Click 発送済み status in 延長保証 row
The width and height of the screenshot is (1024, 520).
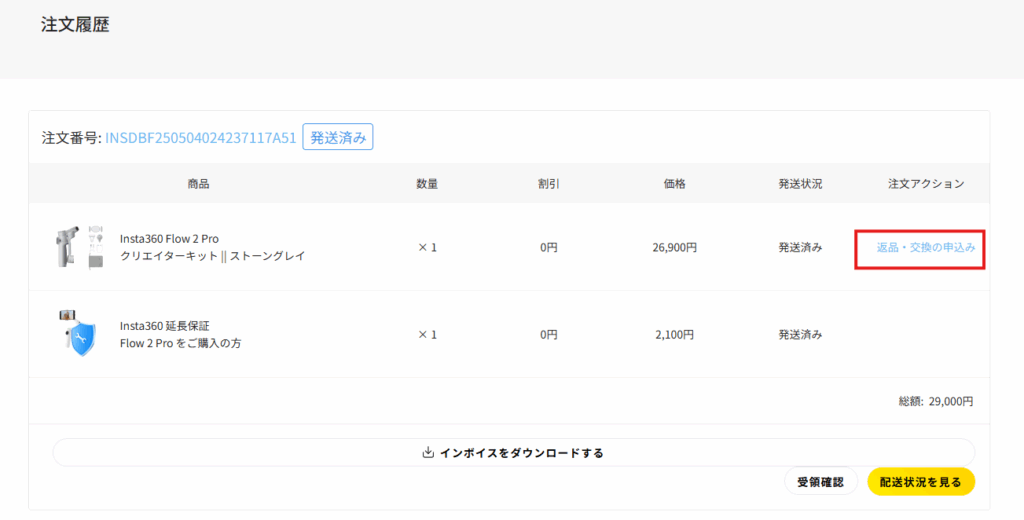coord(801,334)
